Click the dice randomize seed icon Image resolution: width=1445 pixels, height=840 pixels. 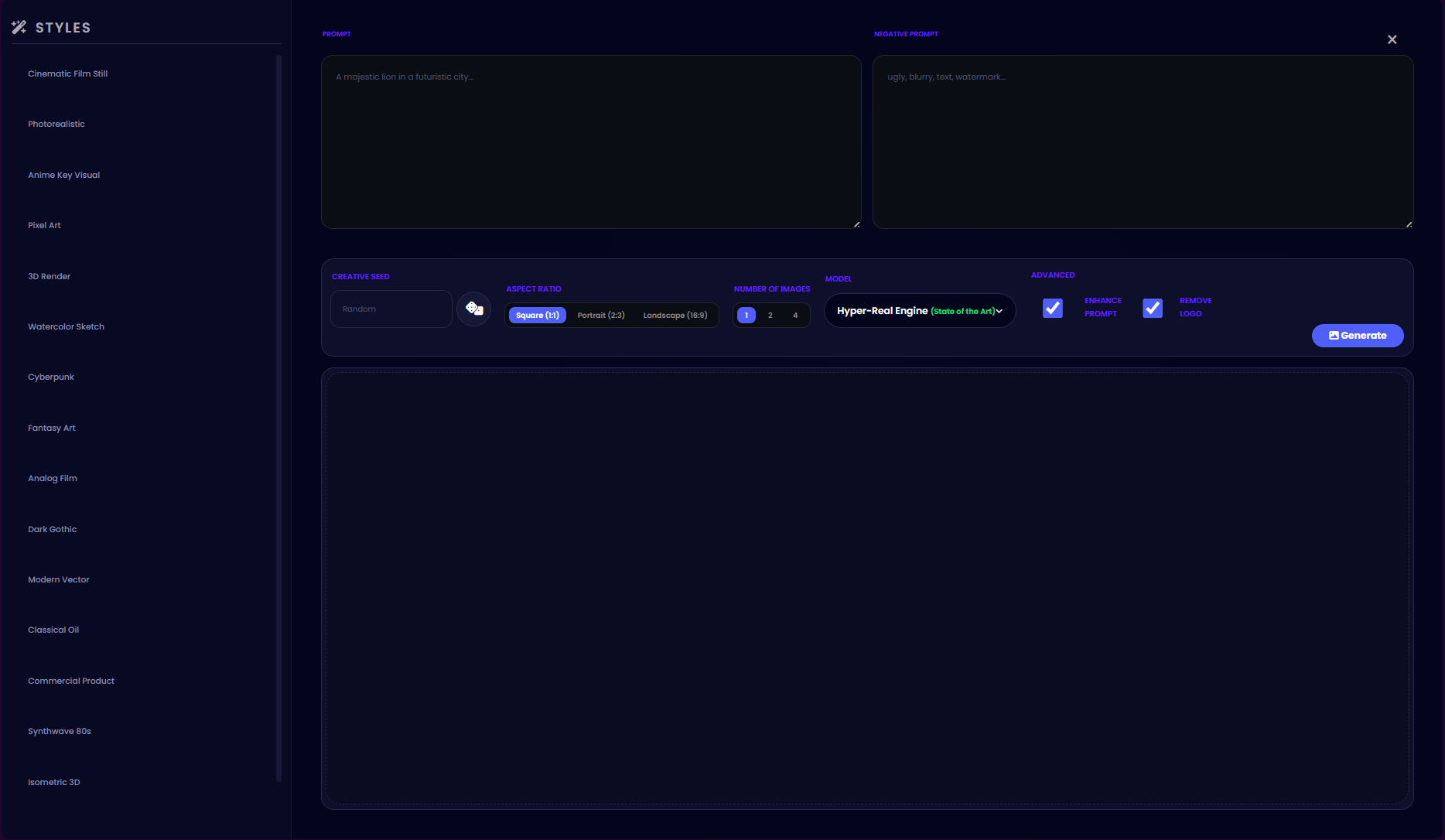point(474,309)
